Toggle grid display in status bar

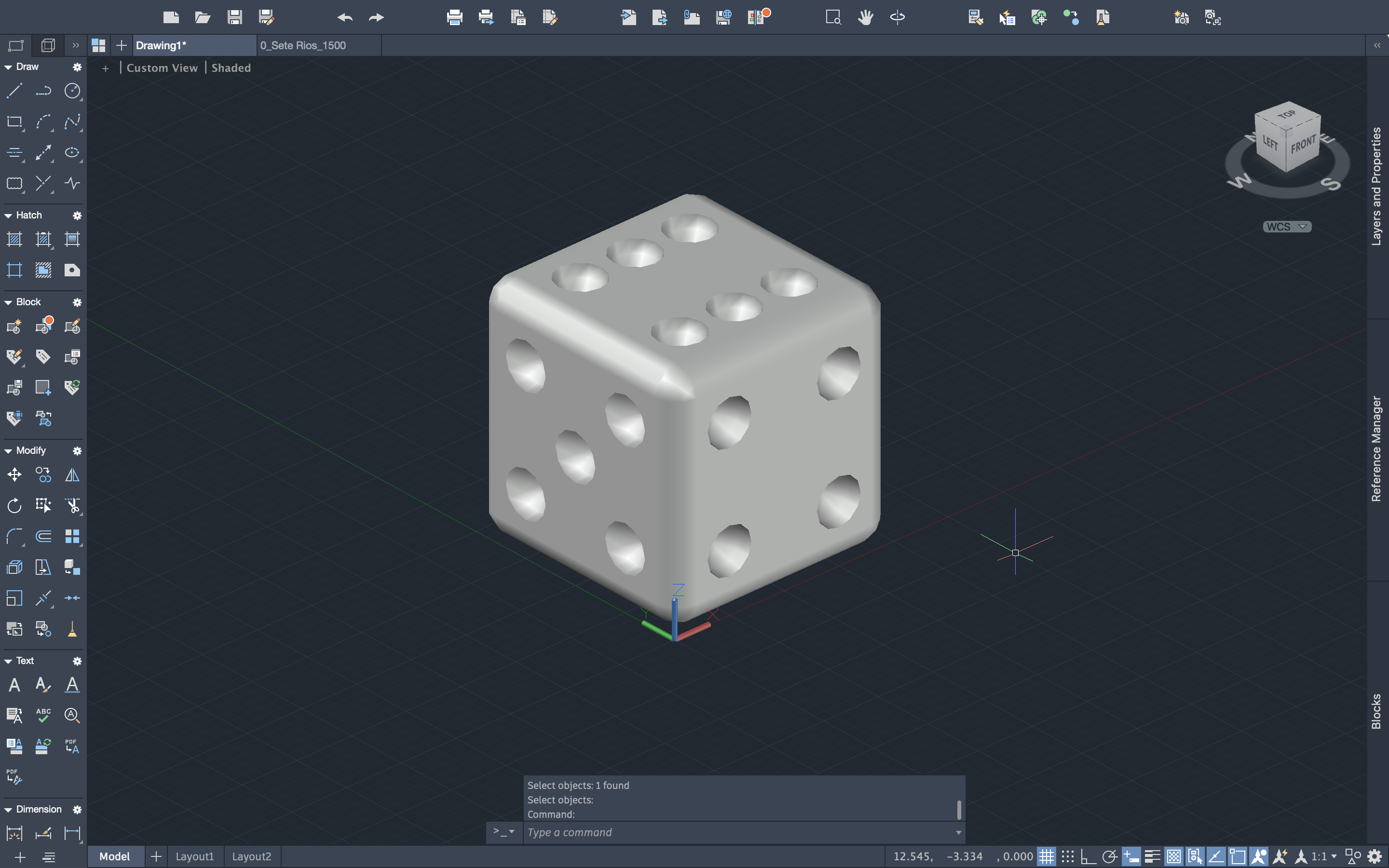click(x=1047, y=856)
